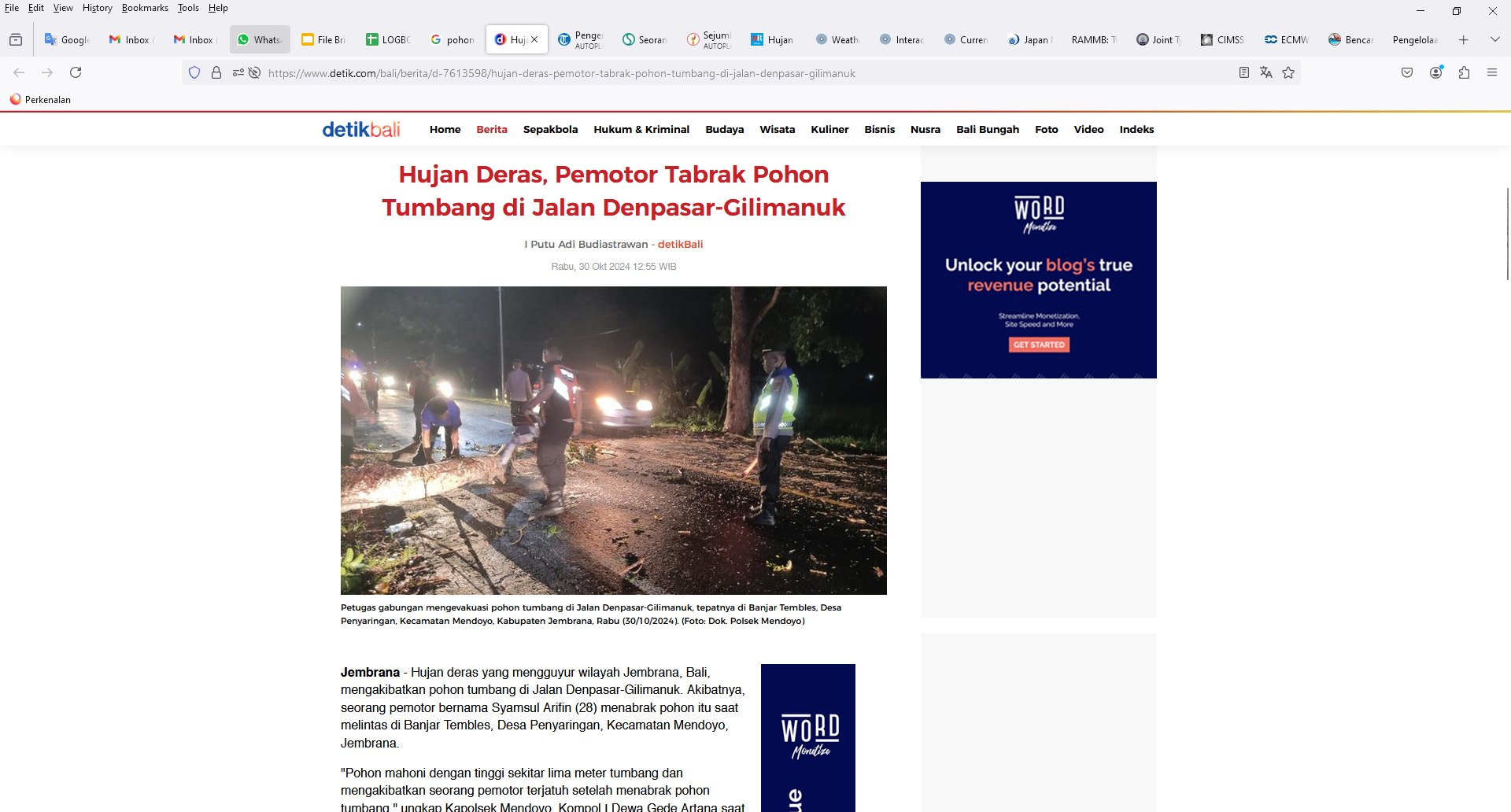Open the Indeks section
This screenshot has height=812, width=1511.
click(x=1137, y=129)
